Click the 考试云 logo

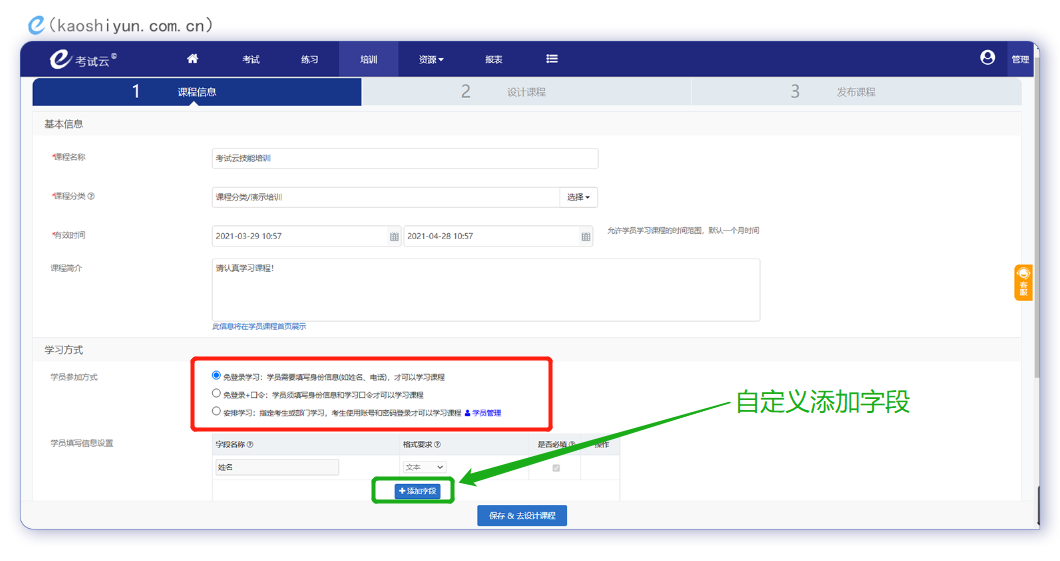84,60
